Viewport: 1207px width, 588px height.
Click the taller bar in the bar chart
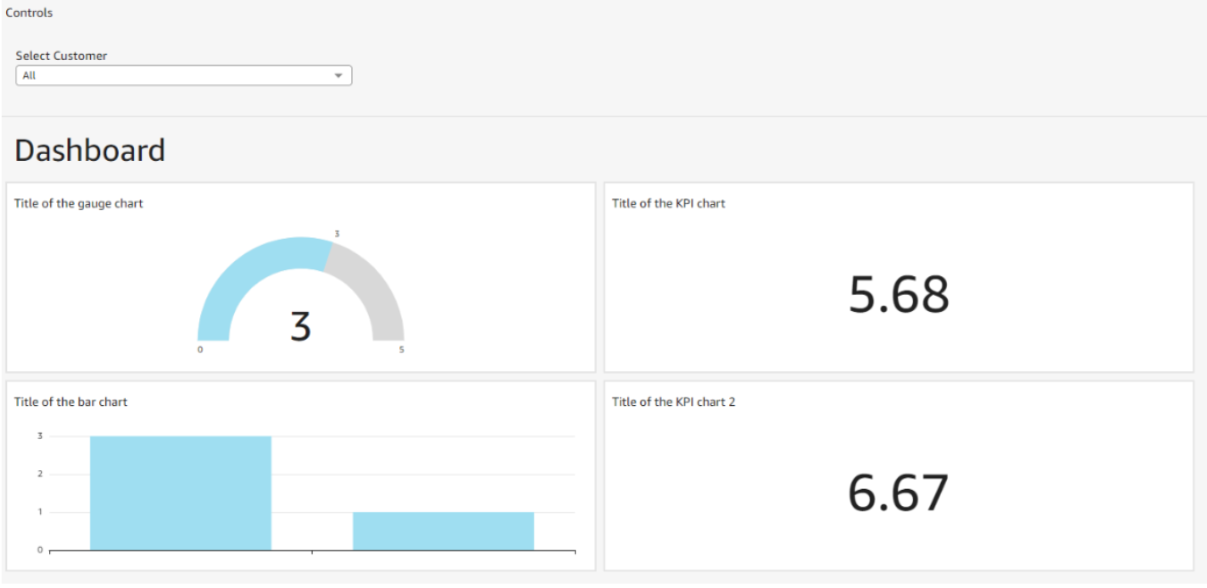coord(180,492)
